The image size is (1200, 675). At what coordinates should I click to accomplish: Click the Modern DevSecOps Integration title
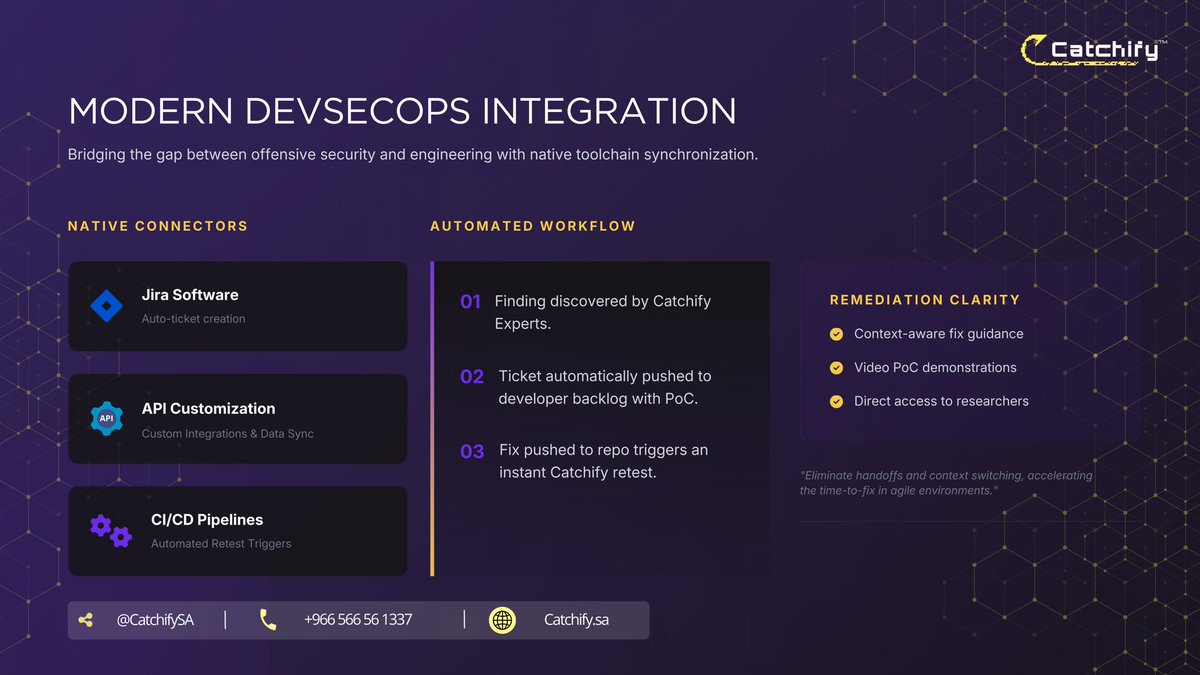pyautogui.click(x=402, y=111)
